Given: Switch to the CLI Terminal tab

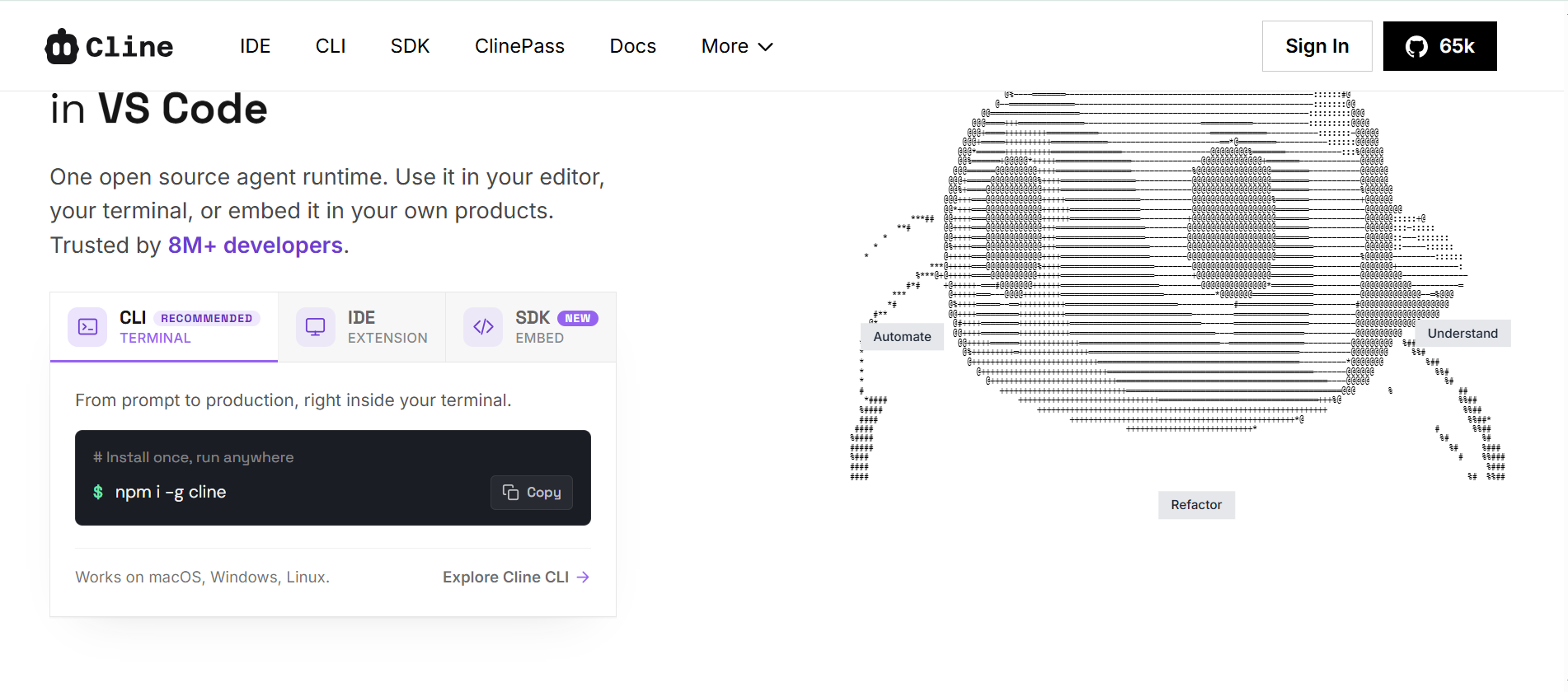Looking at the screenshot, I should click(x=164, y=327).
